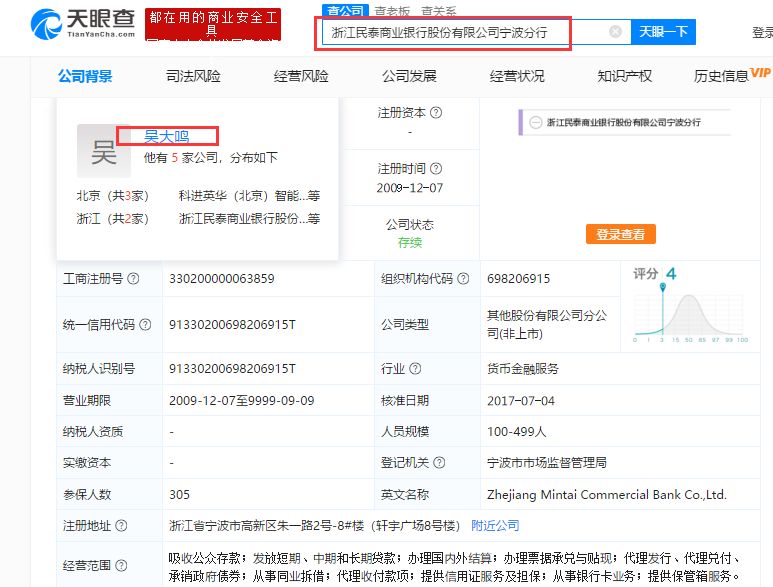
Task: Click the help icon next to 注册地址
Action: tap(121, 525)
